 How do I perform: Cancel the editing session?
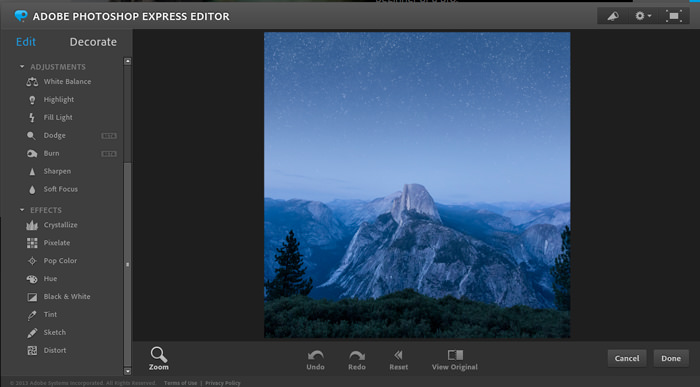pos(627,358)
